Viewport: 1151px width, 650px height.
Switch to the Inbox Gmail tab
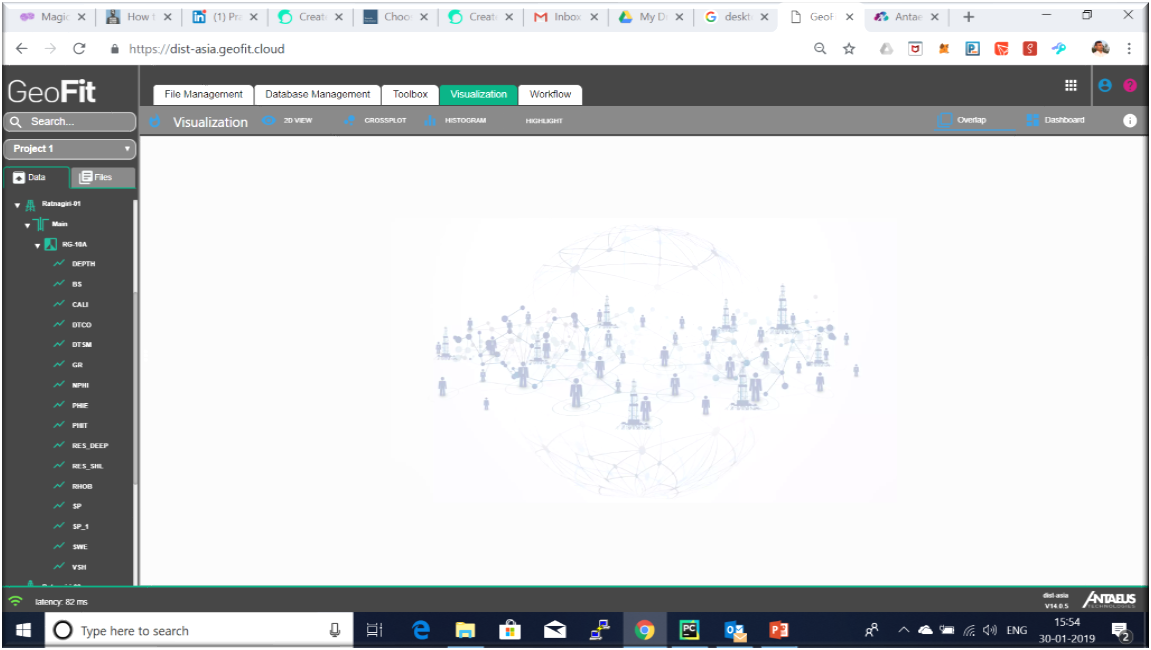coord(566,16)
